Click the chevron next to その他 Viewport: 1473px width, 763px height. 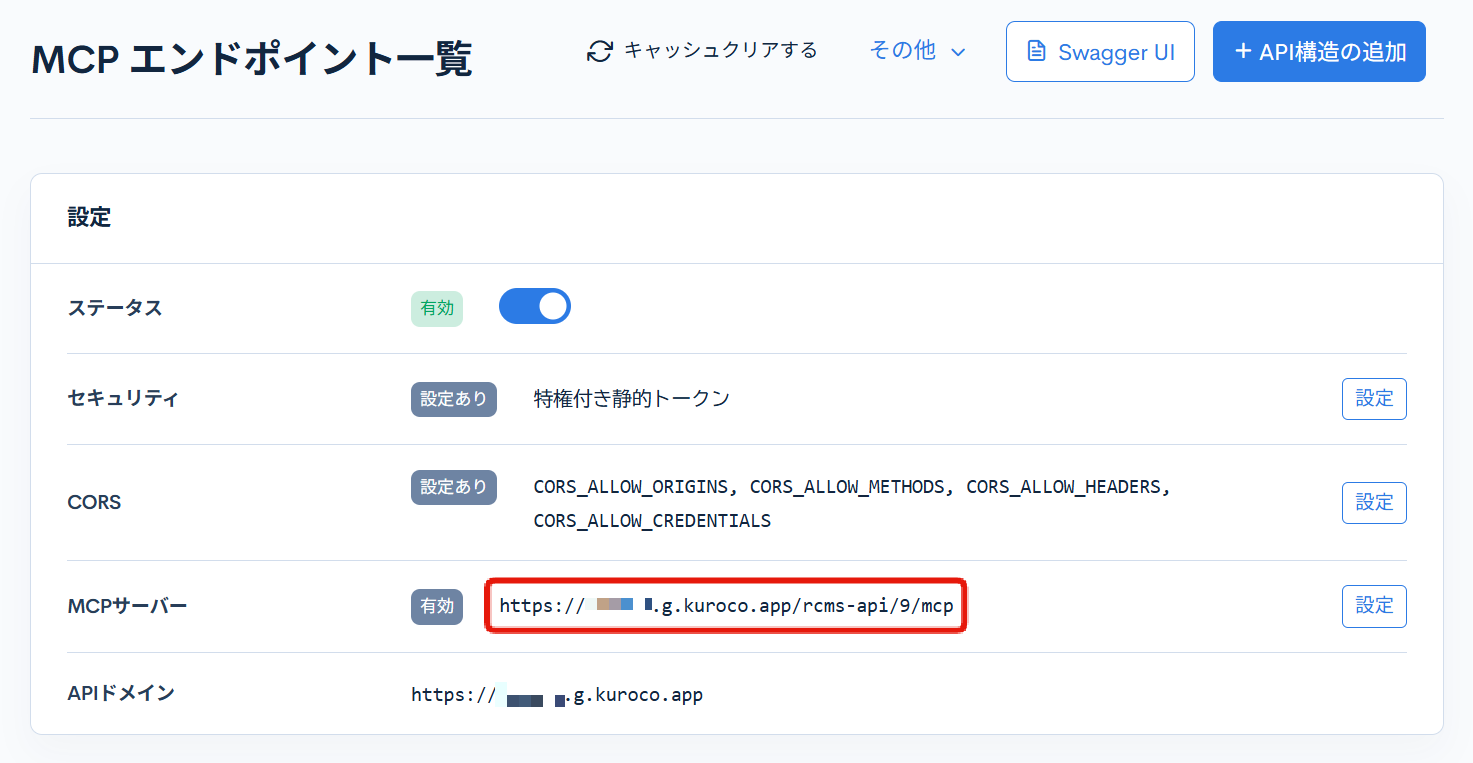(955, 51)
